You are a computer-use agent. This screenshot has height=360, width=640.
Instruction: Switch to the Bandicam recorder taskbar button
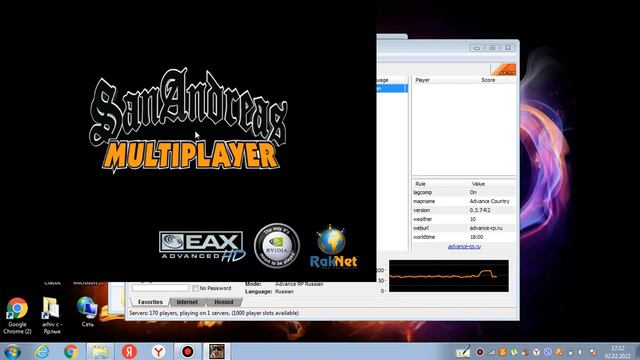pos(187,351)
